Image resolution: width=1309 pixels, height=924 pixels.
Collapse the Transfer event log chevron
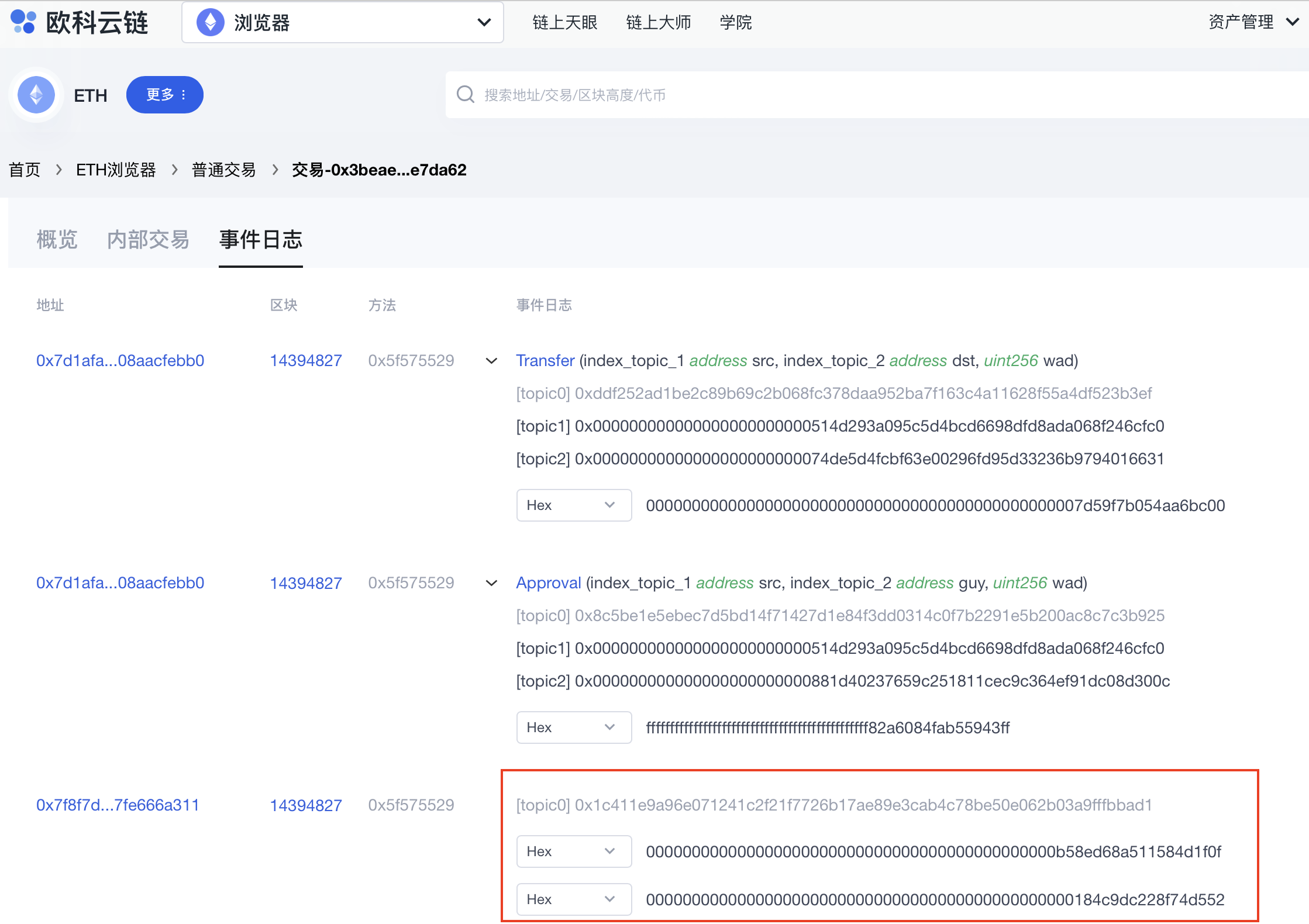pyautogui.click(x=492, y=361)
